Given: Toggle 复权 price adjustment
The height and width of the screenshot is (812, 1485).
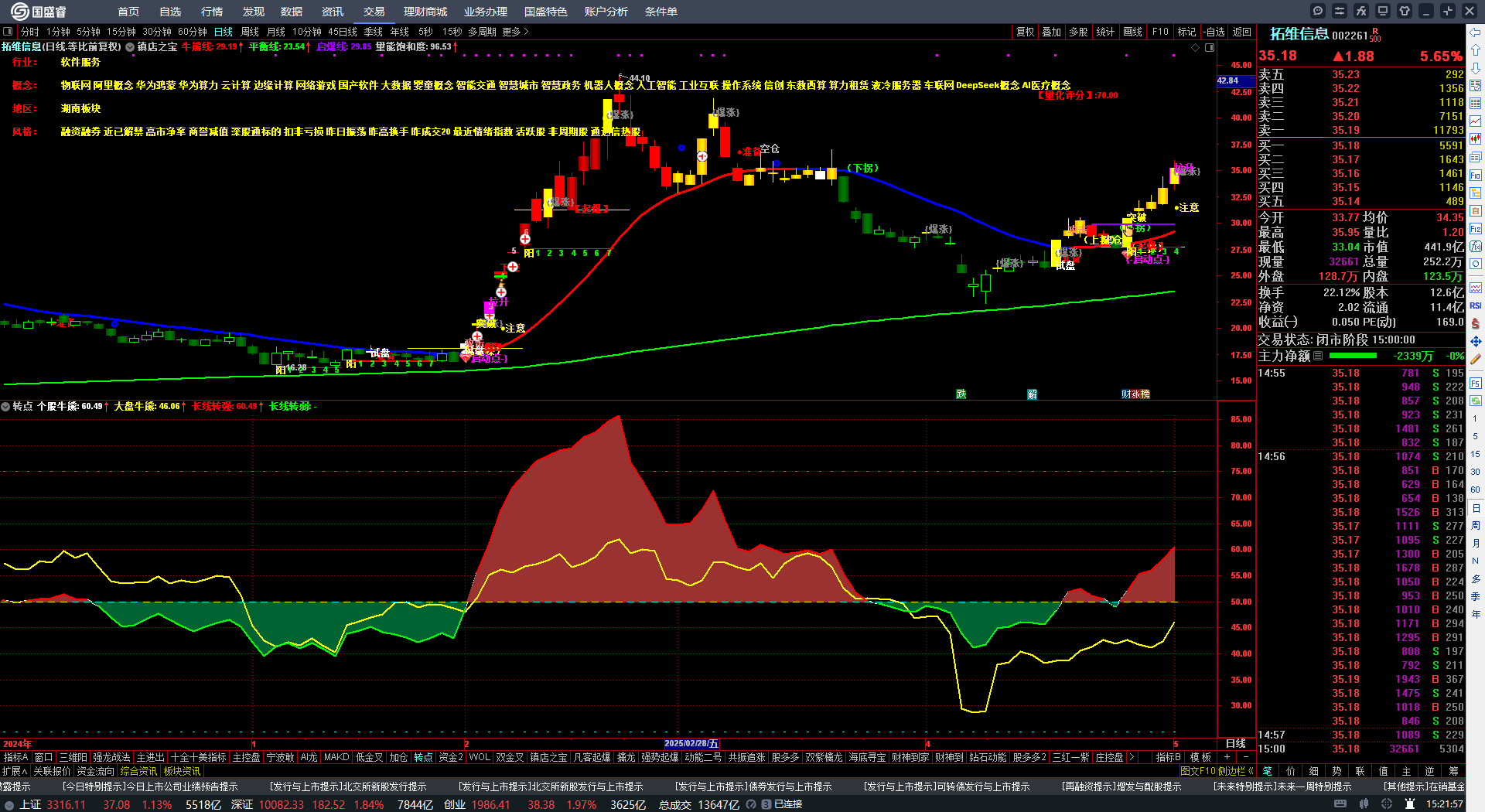Looking at the screenshot, I should [1025, 32].
